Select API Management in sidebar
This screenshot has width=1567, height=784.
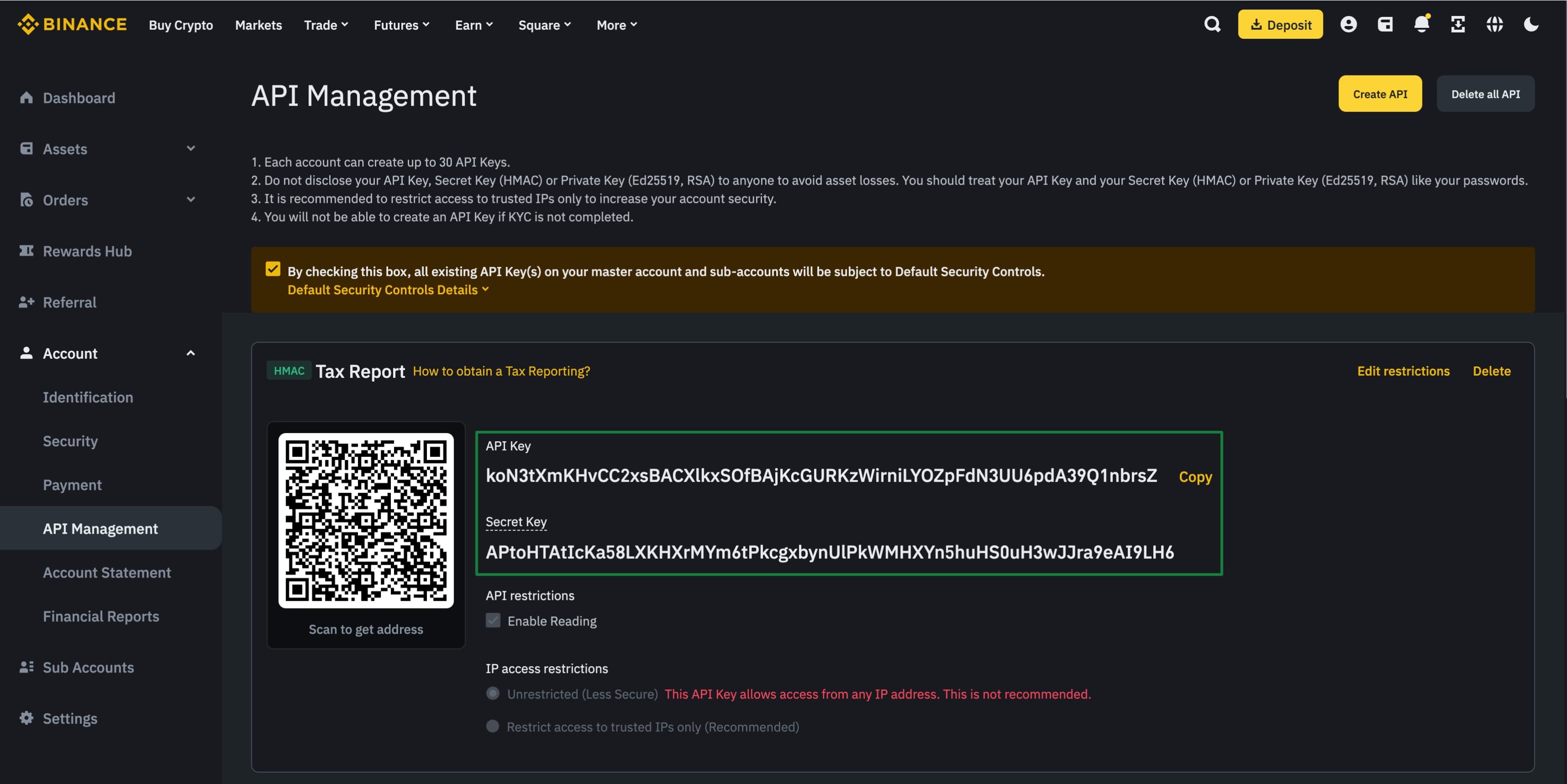pos(111,528)
